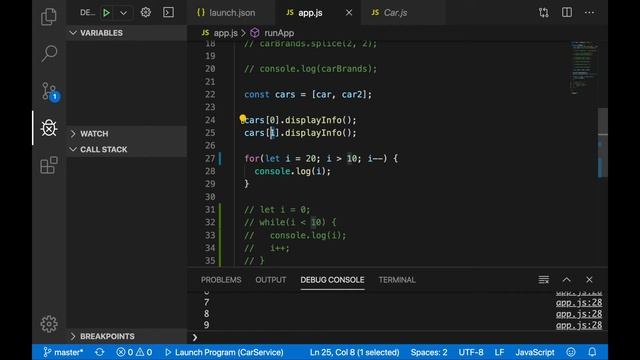Open the Extensions view
The image size is (640, 360).
(49, 165)
